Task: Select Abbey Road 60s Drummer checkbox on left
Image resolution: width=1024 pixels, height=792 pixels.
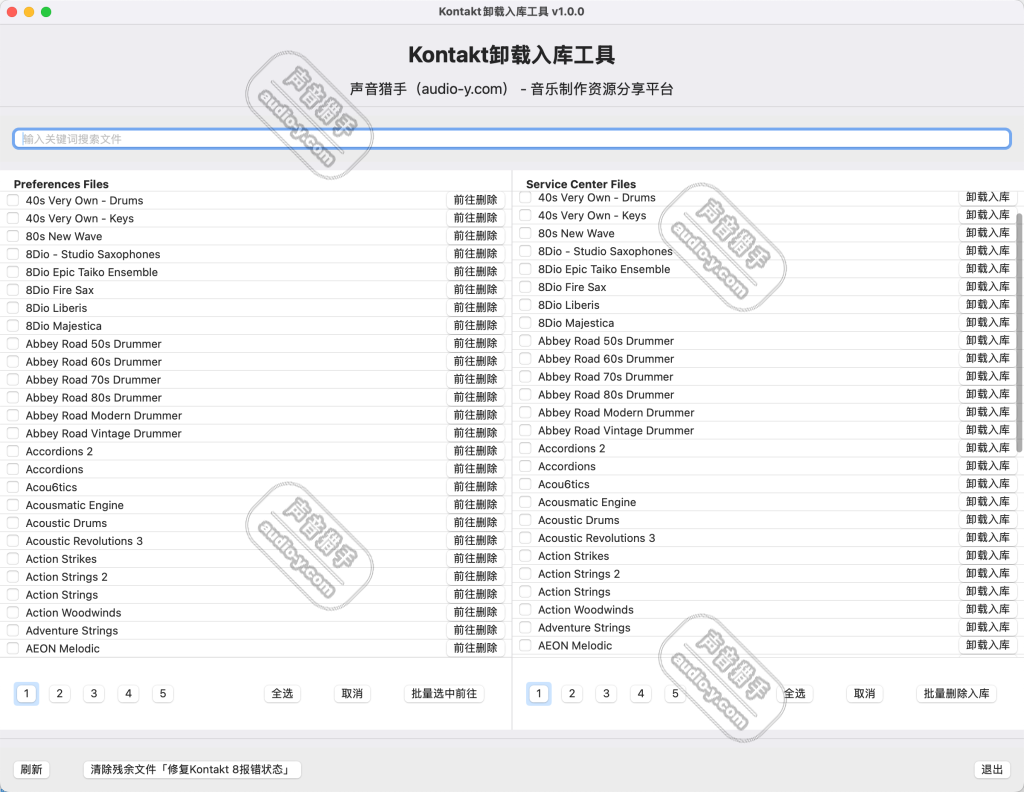Action: (x=13, y=361)
